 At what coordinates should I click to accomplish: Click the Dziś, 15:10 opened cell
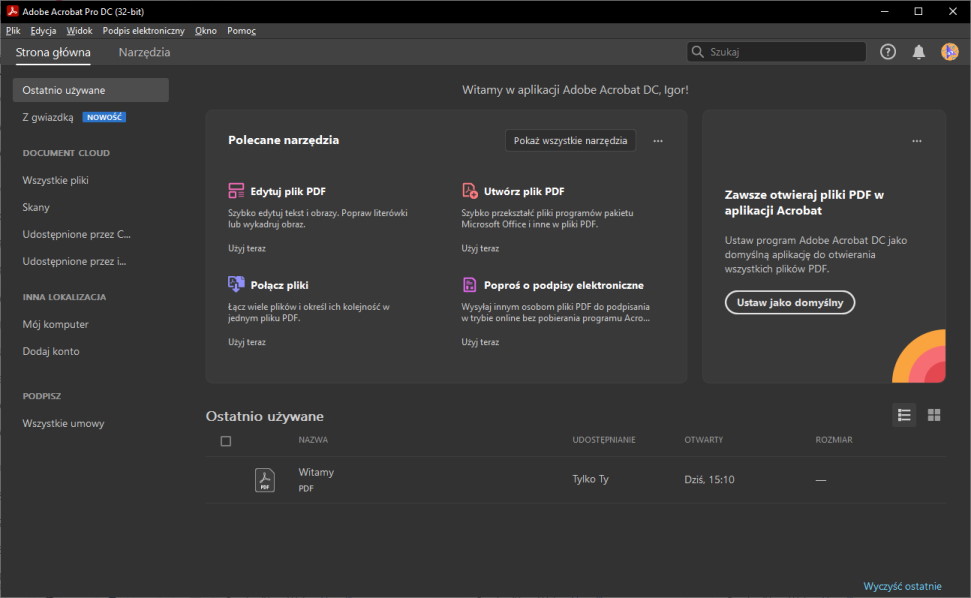(x=709, y=479)
